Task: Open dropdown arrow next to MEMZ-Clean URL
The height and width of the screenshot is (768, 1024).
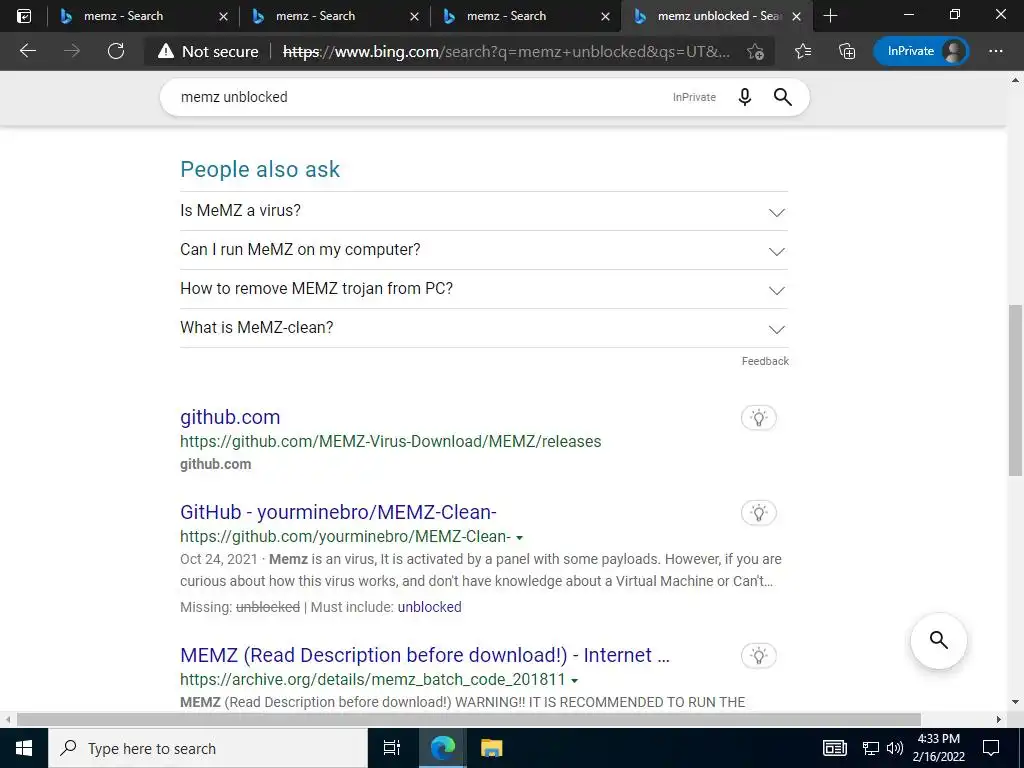Action: point(519,537)
